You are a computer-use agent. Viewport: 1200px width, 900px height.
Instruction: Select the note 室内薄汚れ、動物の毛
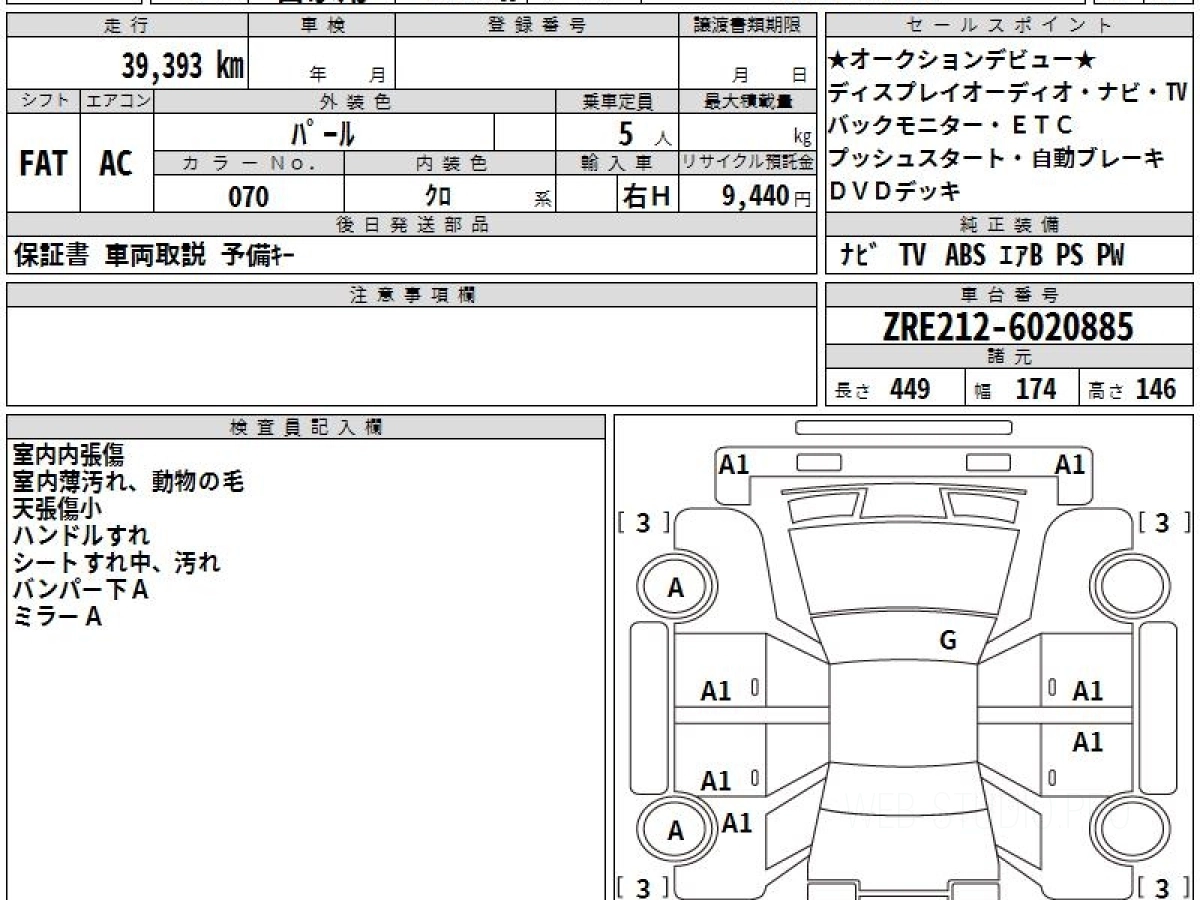(128, 482)
